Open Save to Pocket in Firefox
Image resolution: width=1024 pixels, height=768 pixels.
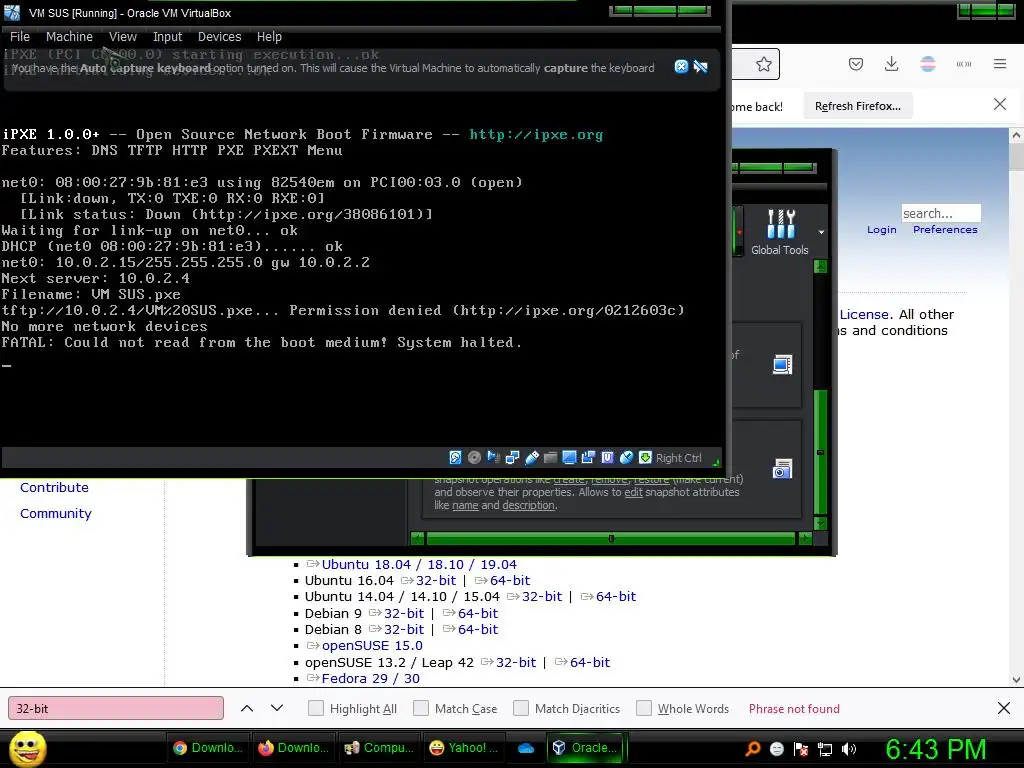pos(856,64)
